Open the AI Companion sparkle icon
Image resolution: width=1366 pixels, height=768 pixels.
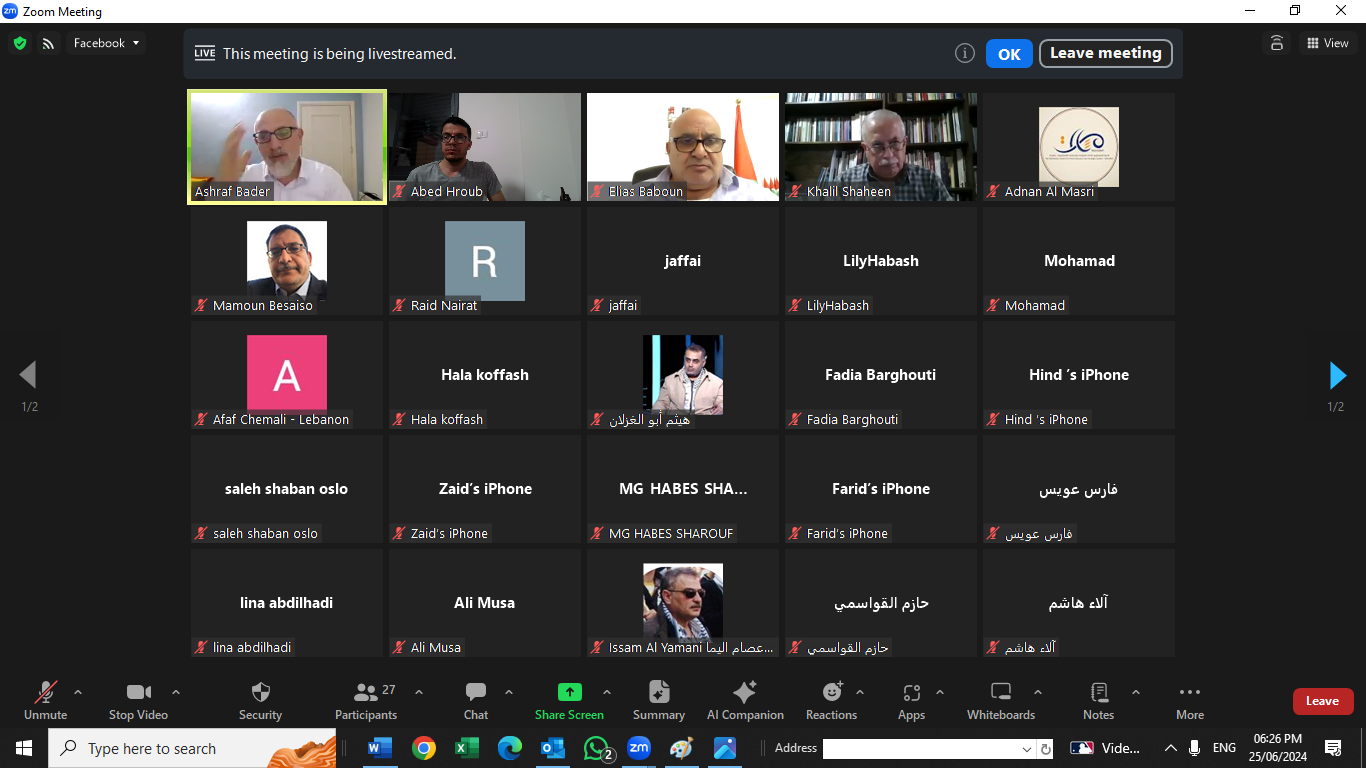[745, 692]
